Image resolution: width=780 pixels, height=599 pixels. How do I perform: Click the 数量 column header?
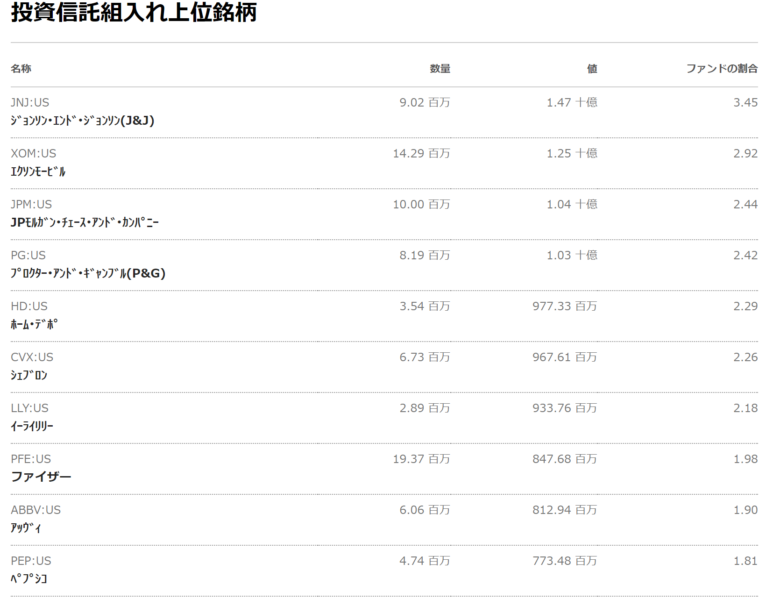[440, 69]
